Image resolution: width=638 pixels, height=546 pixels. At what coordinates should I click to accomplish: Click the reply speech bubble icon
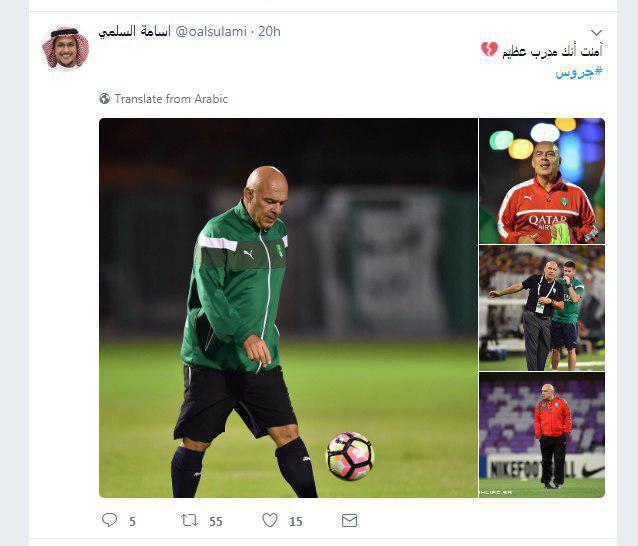[109, 520]
